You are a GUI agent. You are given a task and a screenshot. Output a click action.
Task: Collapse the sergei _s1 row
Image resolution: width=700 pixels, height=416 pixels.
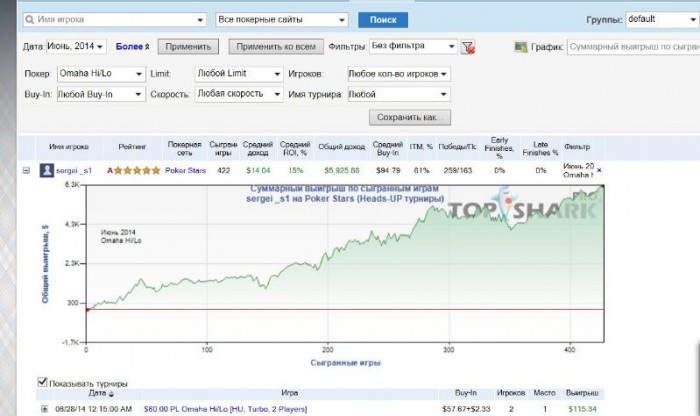point(26,171)
